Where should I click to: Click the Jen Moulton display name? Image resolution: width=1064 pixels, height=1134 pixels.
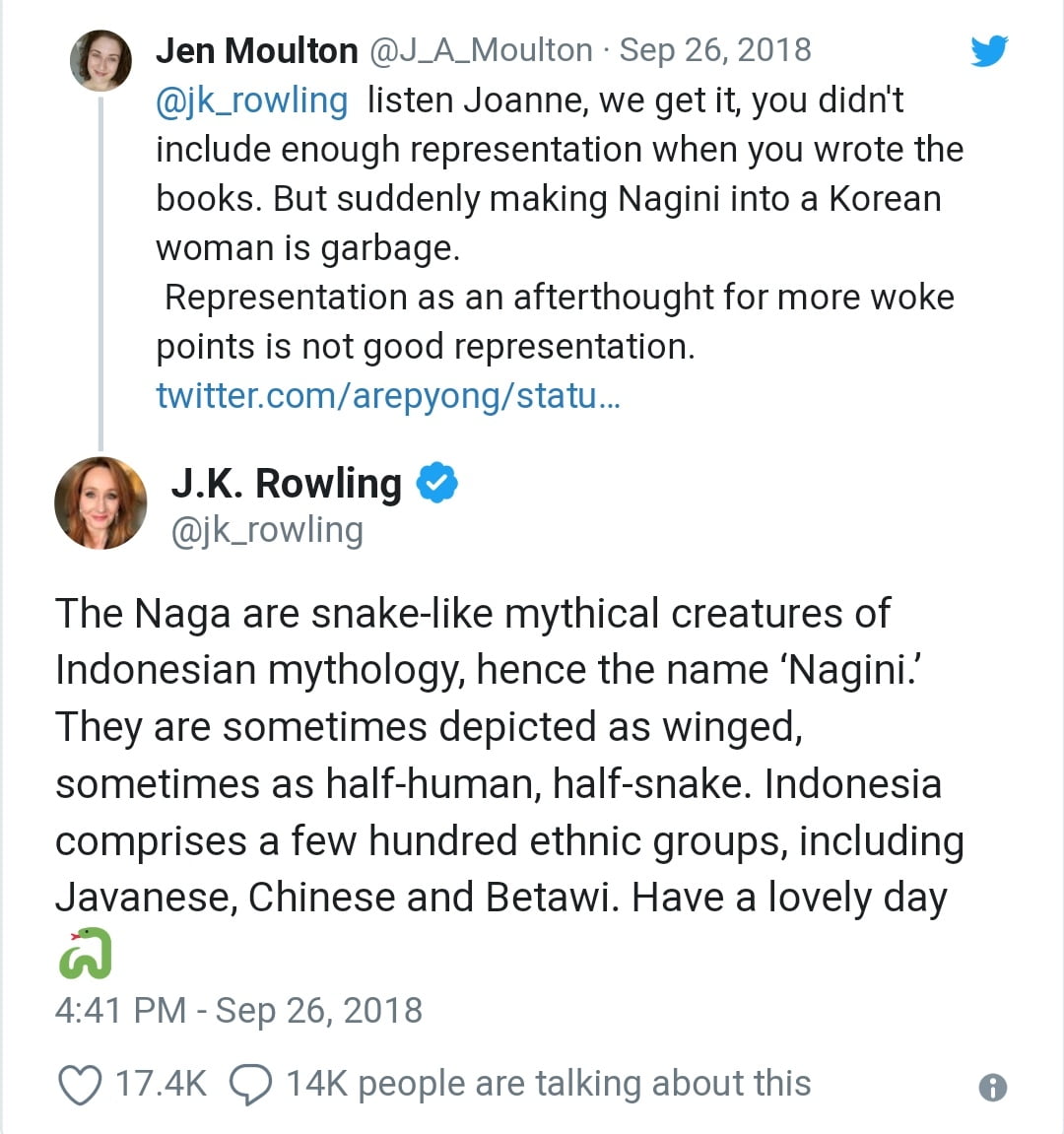(x=256, y=50)
